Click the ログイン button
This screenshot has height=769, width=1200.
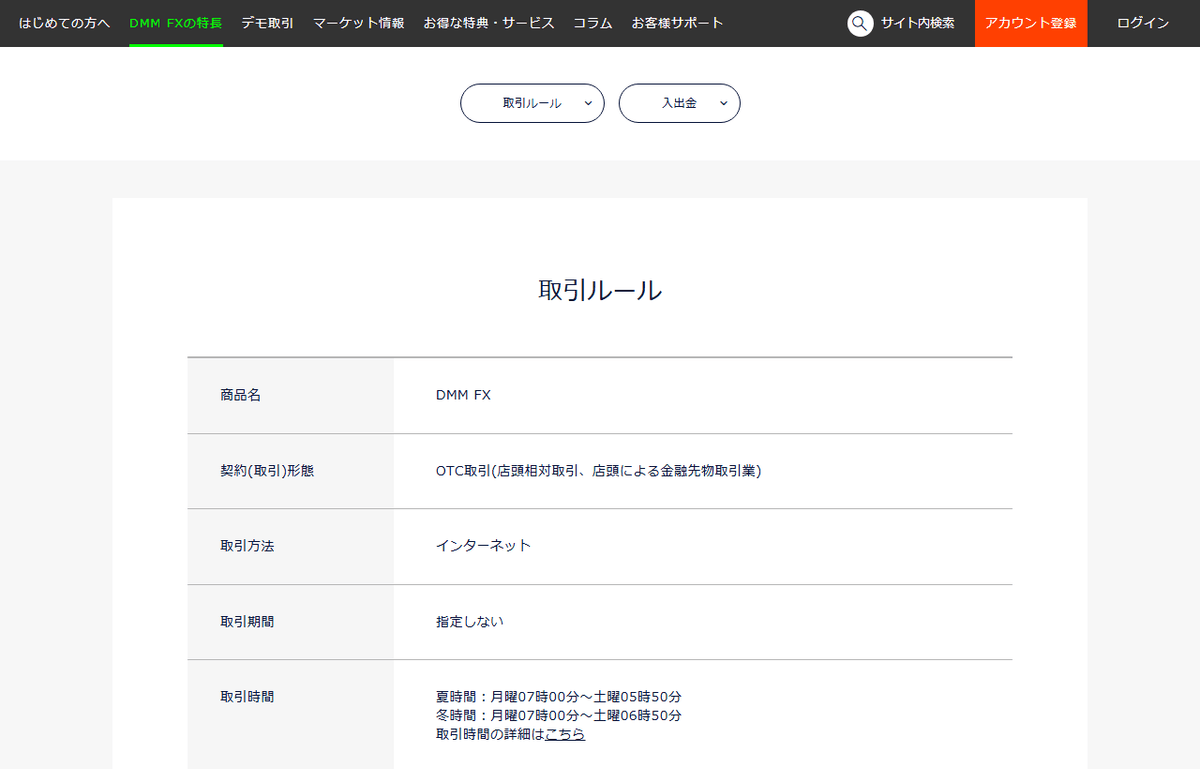1143,23
